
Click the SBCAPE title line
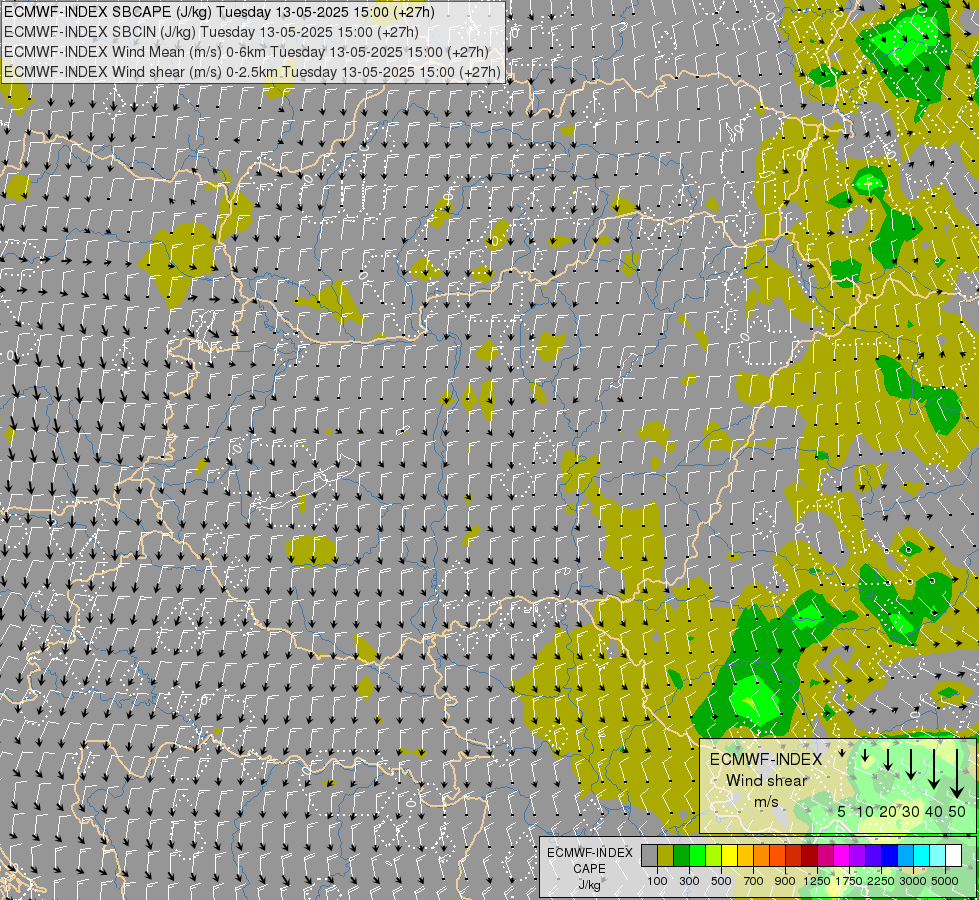(219, 12)
